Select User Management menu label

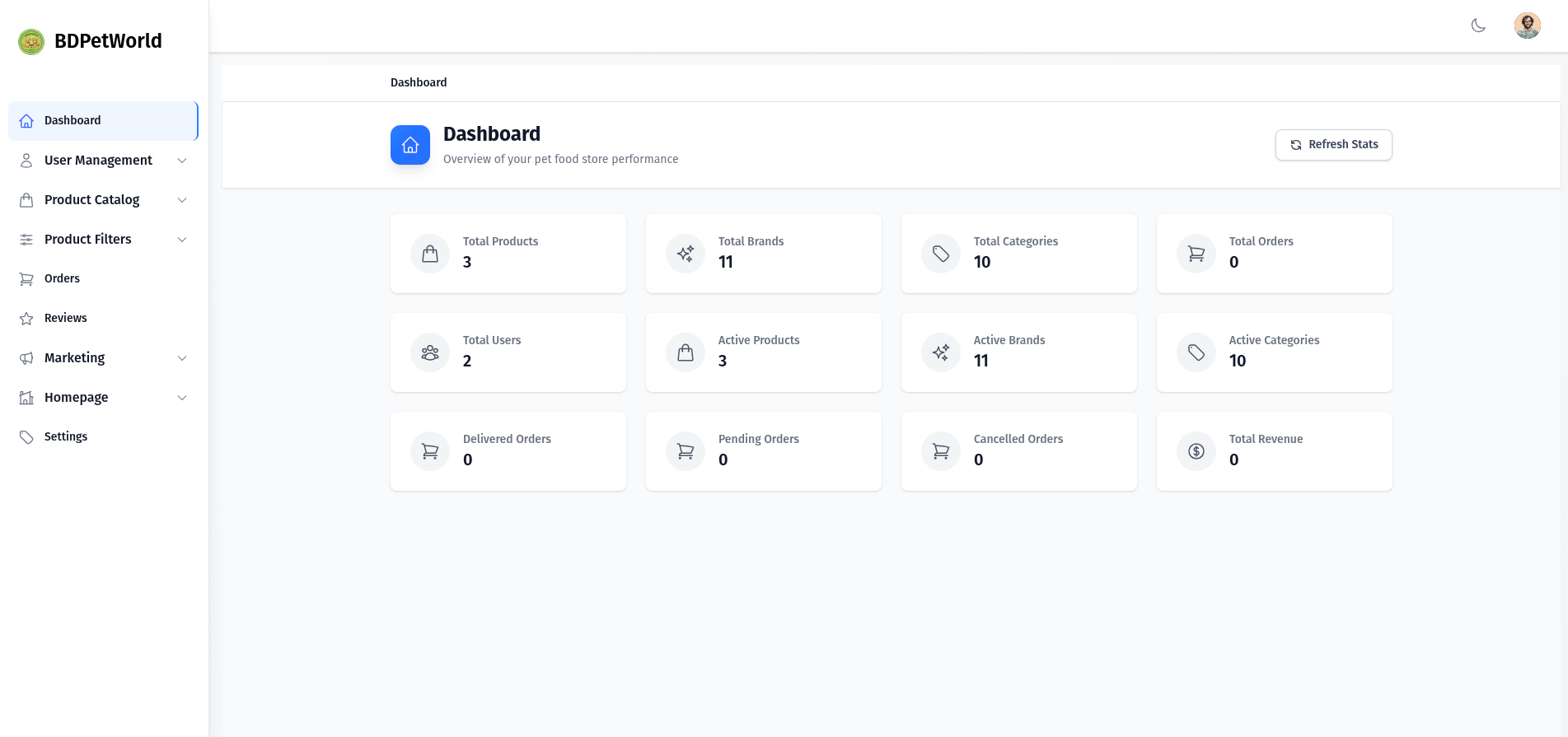tap(98, 161)
